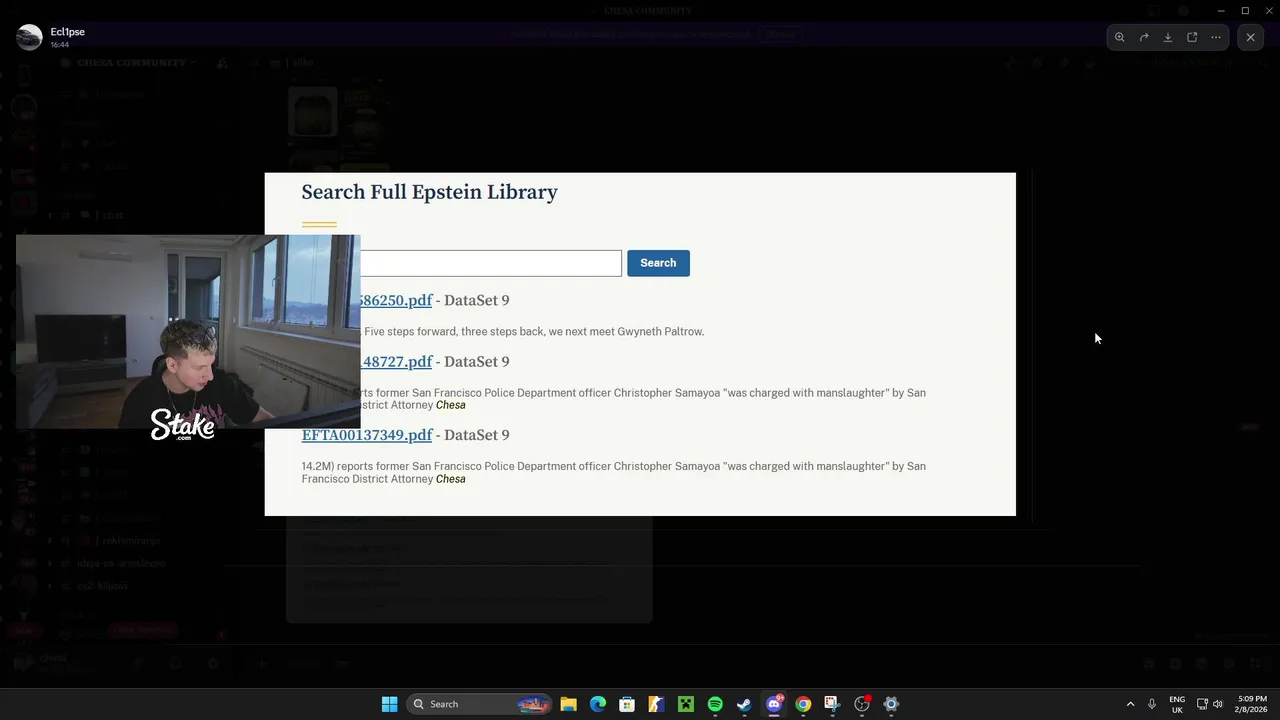Close the image preview overlay
Screen dimensions: 1280x720
[x=1250, y=37]
